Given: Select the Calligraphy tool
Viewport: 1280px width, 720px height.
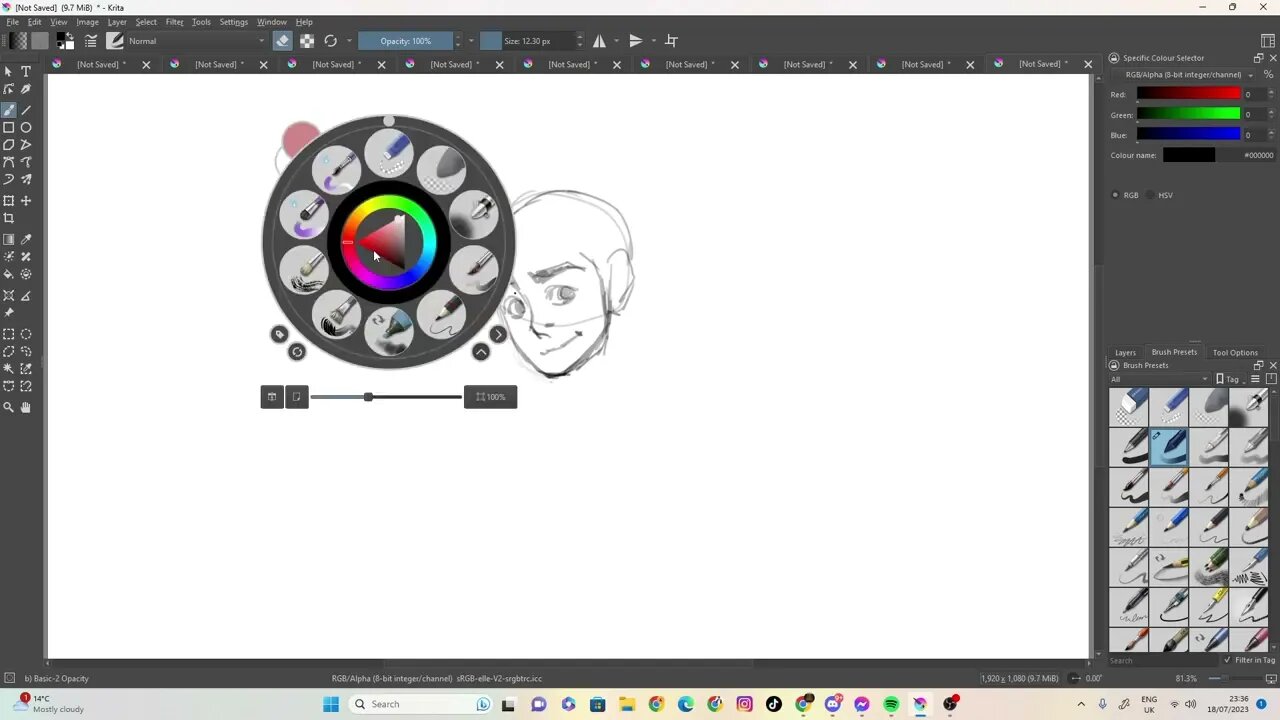Looking at the screenshot, I should coord(26,90).
